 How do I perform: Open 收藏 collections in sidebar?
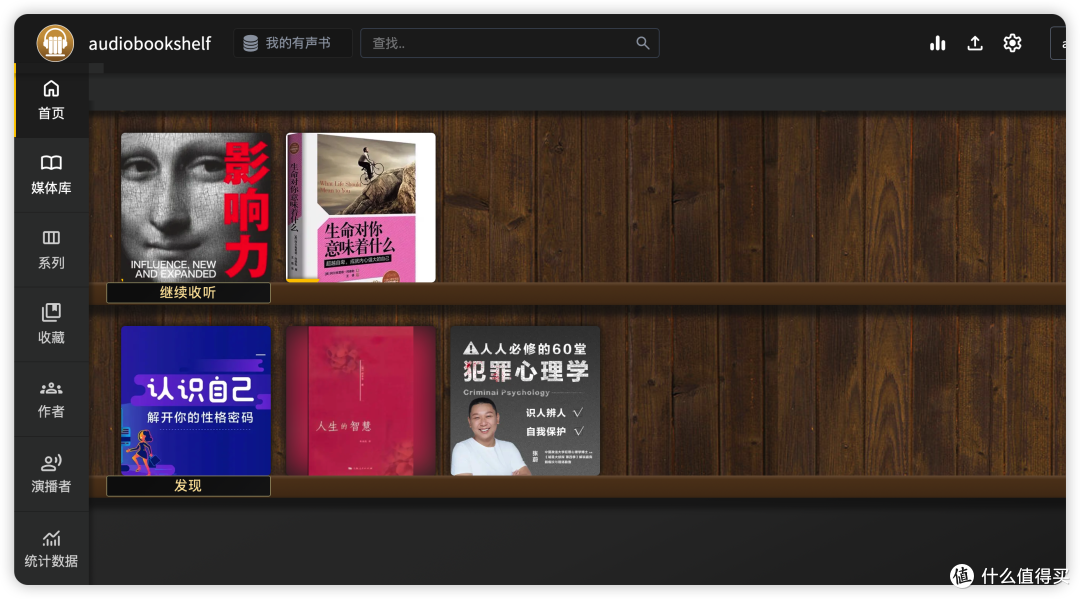[52, 324]
